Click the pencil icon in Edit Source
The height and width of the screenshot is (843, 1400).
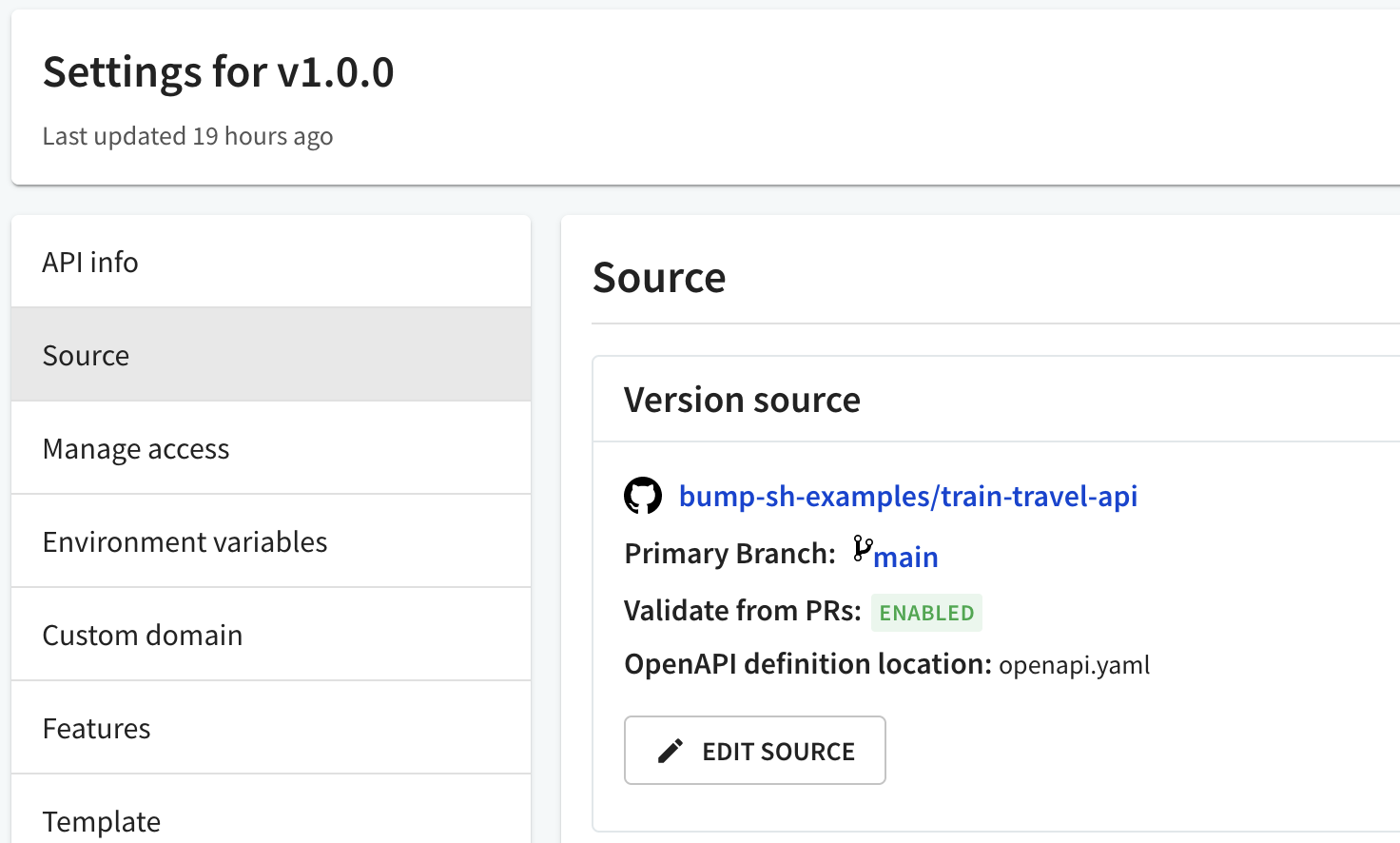coord(671,751)
